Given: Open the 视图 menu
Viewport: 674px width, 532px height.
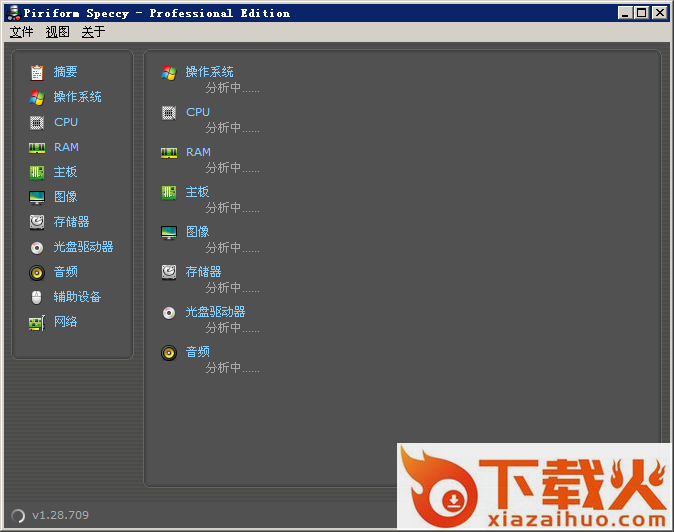Looking at the screenshot, I should [x=57, y=32].
